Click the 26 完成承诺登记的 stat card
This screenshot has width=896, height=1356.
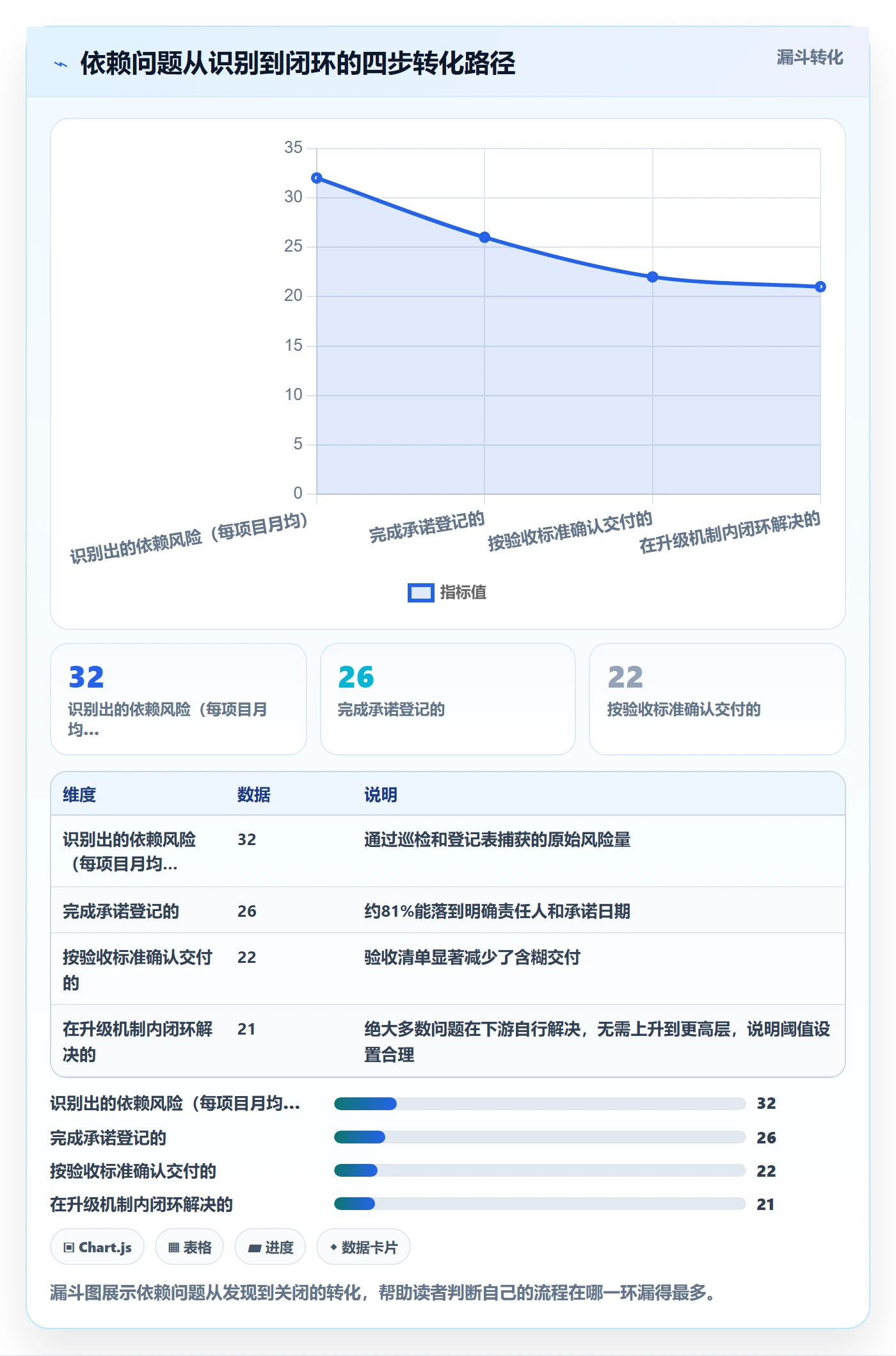[448, 699]
